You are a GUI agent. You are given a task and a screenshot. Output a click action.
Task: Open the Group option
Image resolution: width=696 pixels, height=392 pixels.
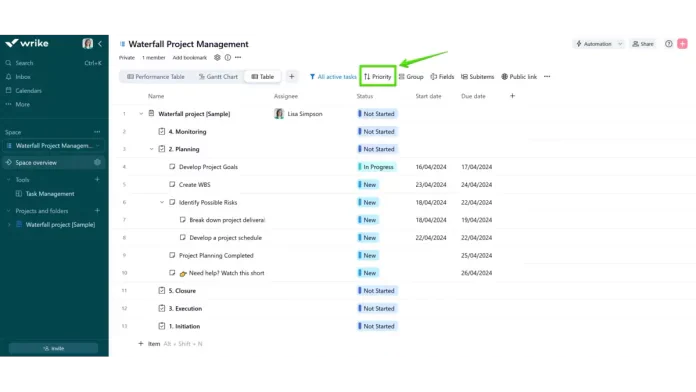tap(411, 77)
